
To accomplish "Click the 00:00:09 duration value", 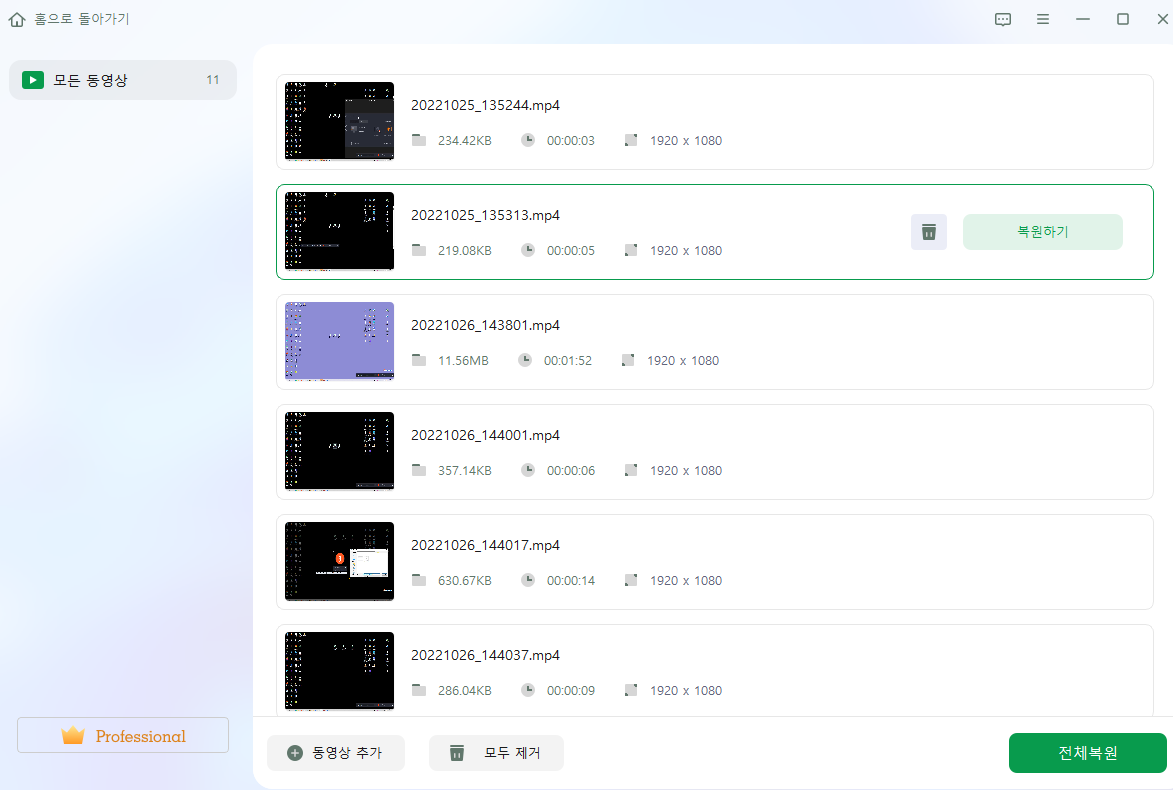I will coord(571,691).
